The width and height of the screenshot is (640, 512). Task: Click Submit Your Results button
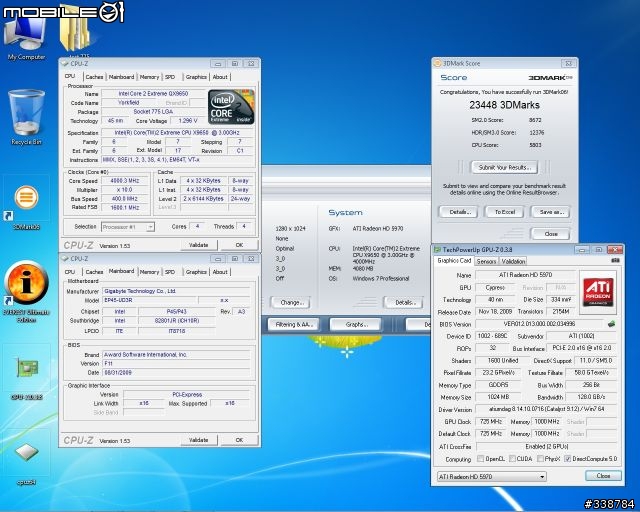pos(504,167)
